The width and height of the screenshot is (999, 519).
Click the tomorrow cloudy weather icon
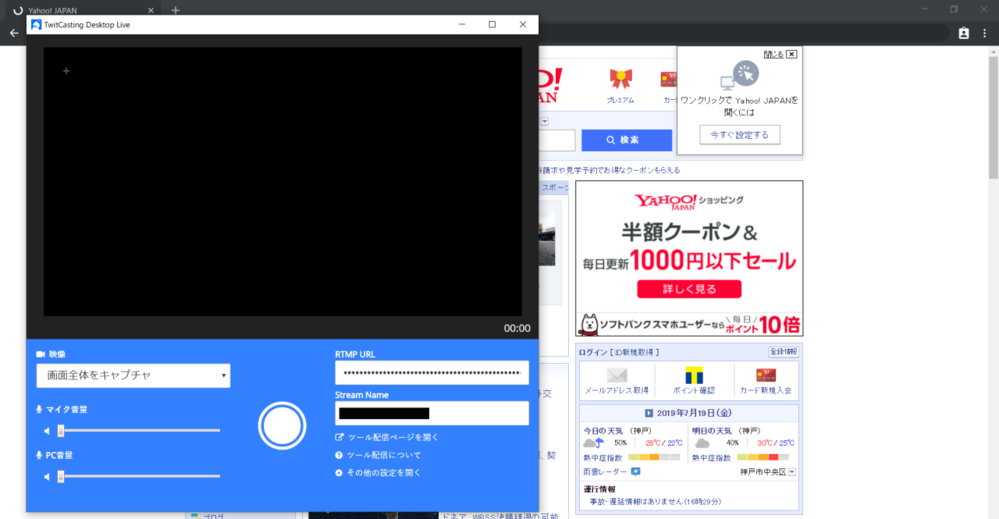coord(702,443)
